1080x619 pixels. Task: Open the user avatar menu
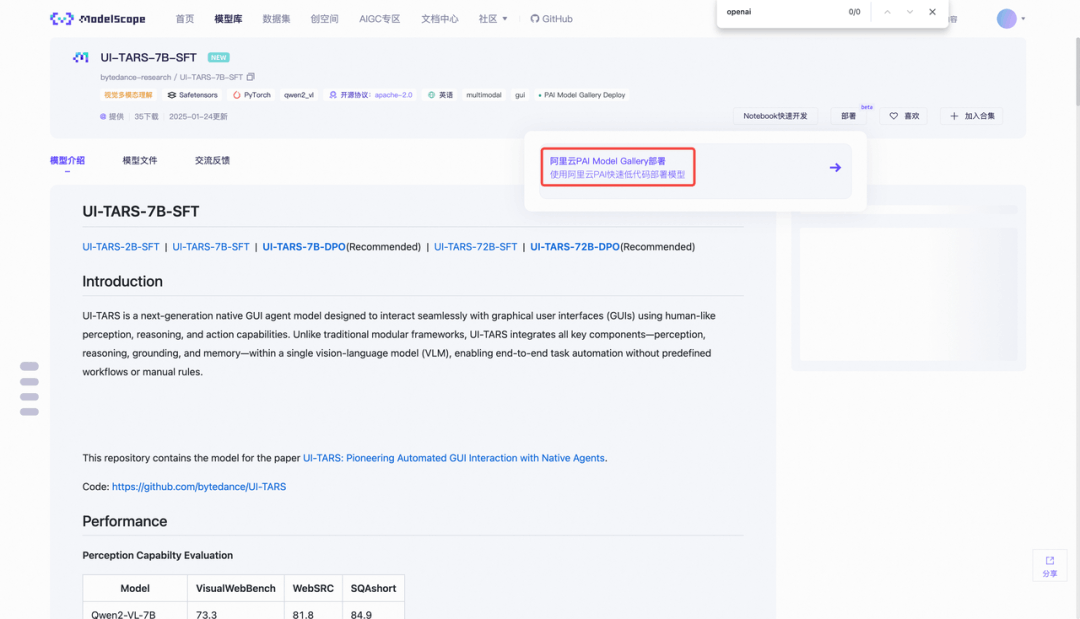click(x=1010, y=19)
